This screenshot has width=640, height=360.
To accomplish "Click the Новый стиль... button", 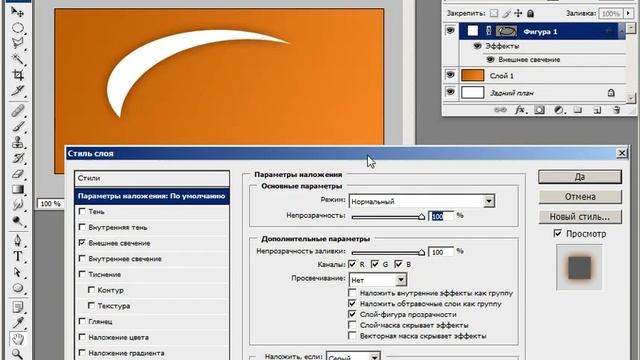I will tap(580, 217).
